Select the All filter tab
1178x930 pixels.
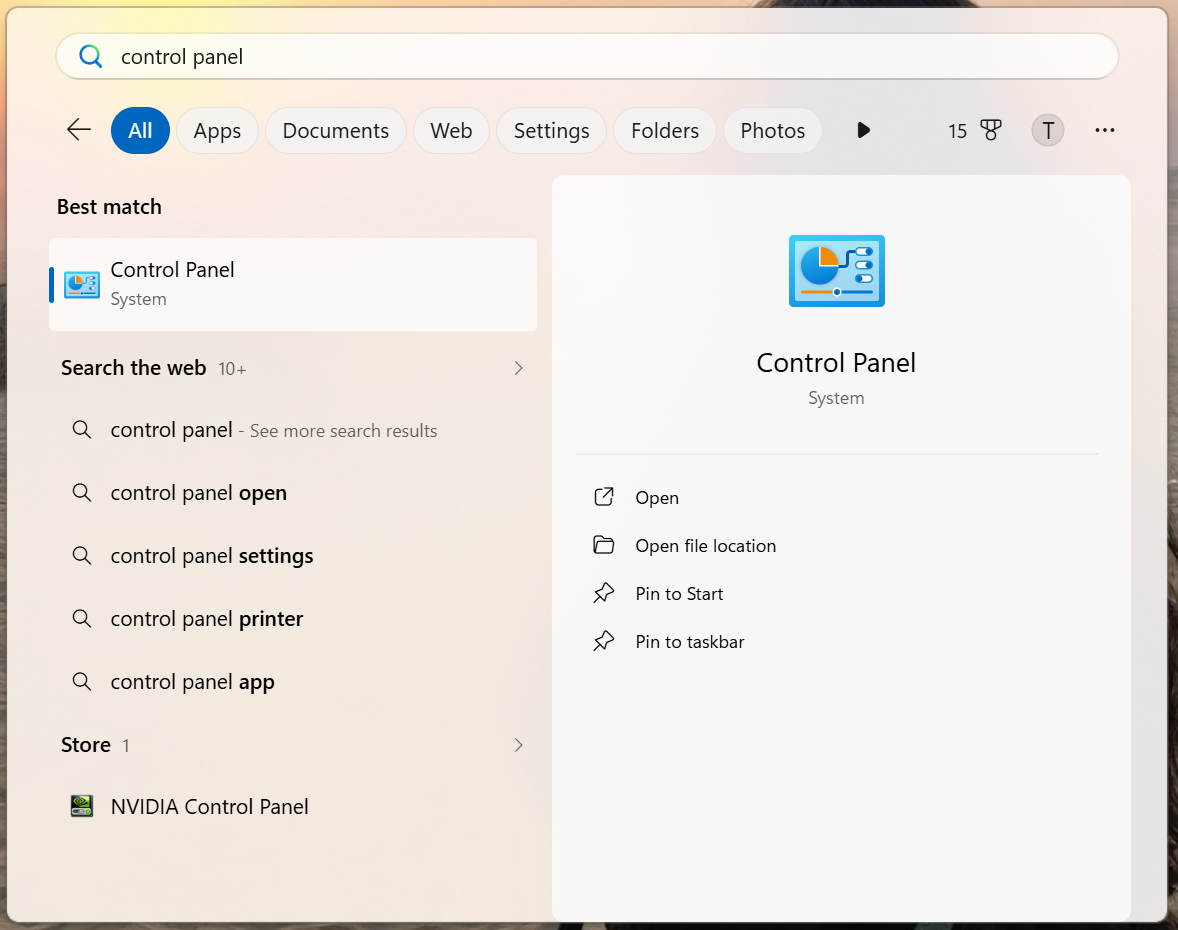(x=140, y=131)
